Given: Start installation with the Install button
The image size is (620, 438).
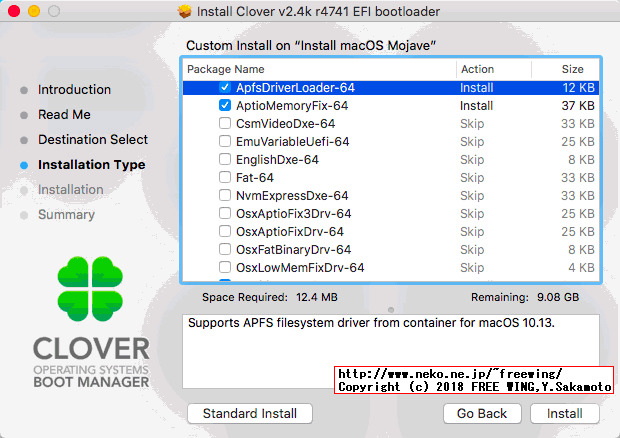Looking at the screenshot, I should (x=565, y=413).
